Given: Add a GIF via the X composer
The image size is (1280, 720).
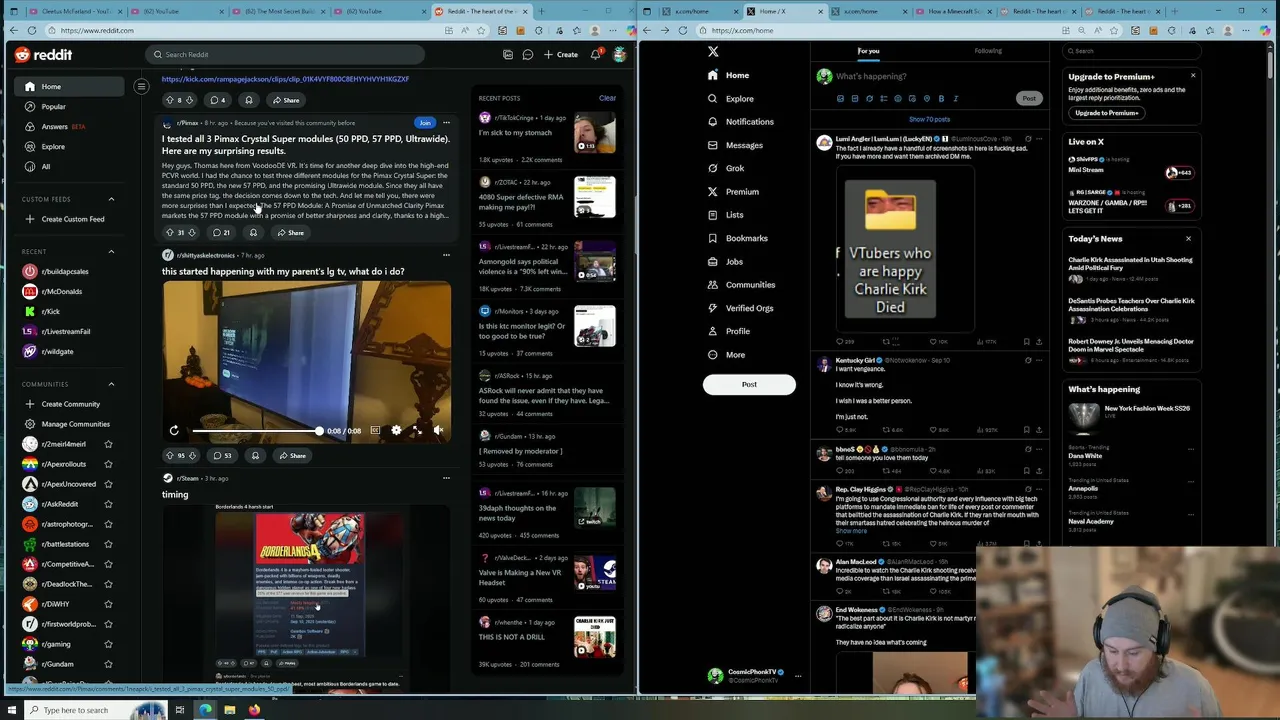Looking at the screenshot, I should click(x=854, y=99).
